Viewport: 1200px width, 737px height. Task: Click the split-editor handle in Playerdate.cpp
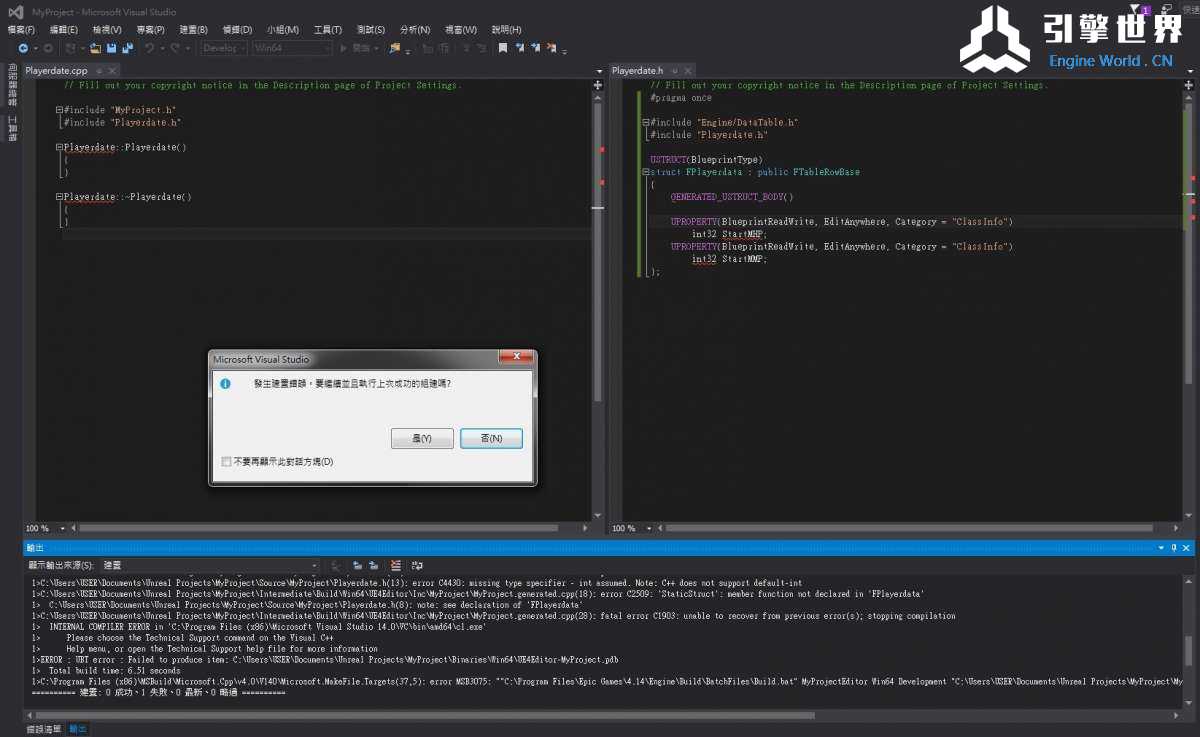pos(598,86)
